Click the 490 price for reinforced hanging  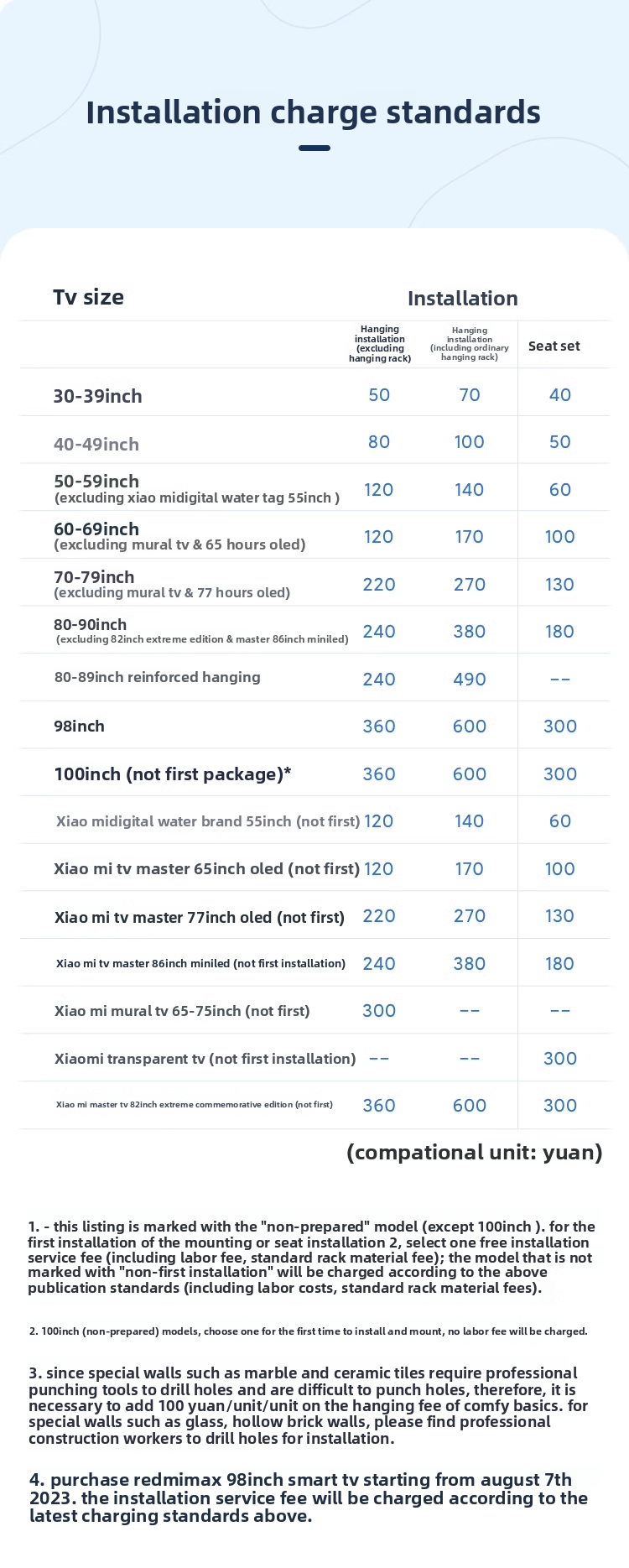pos(469,680)
